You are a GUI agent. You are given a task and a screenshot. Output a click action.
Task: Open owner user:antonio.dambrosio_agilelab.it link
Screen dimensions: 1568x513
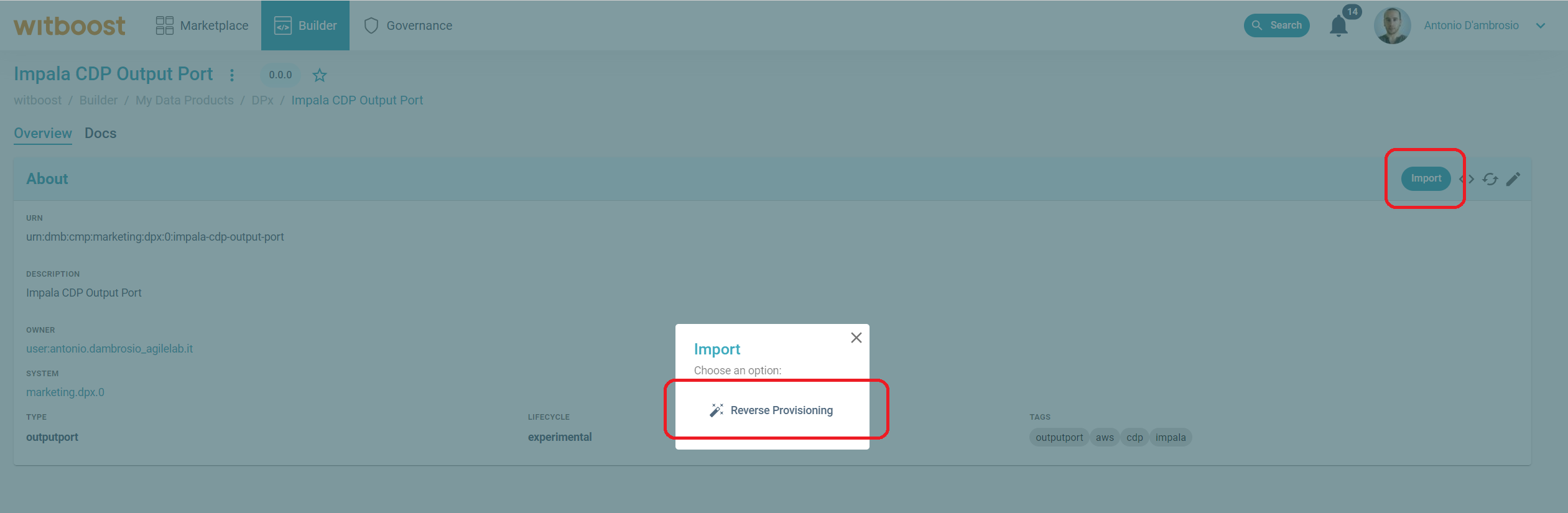(x=109, y=349)
